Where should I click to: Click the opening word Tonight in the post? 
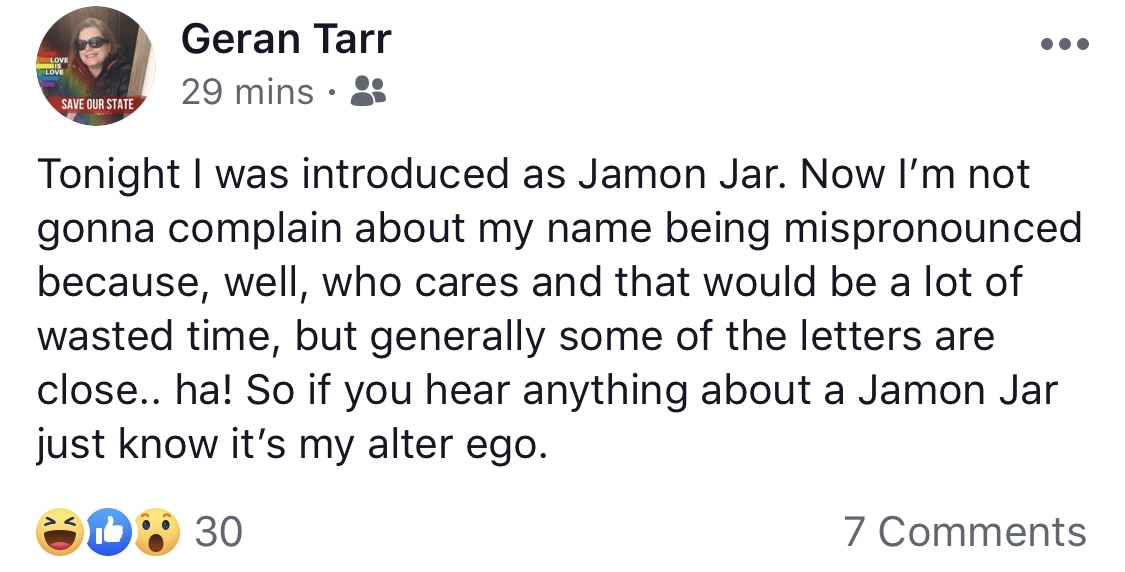pos(108,175)
